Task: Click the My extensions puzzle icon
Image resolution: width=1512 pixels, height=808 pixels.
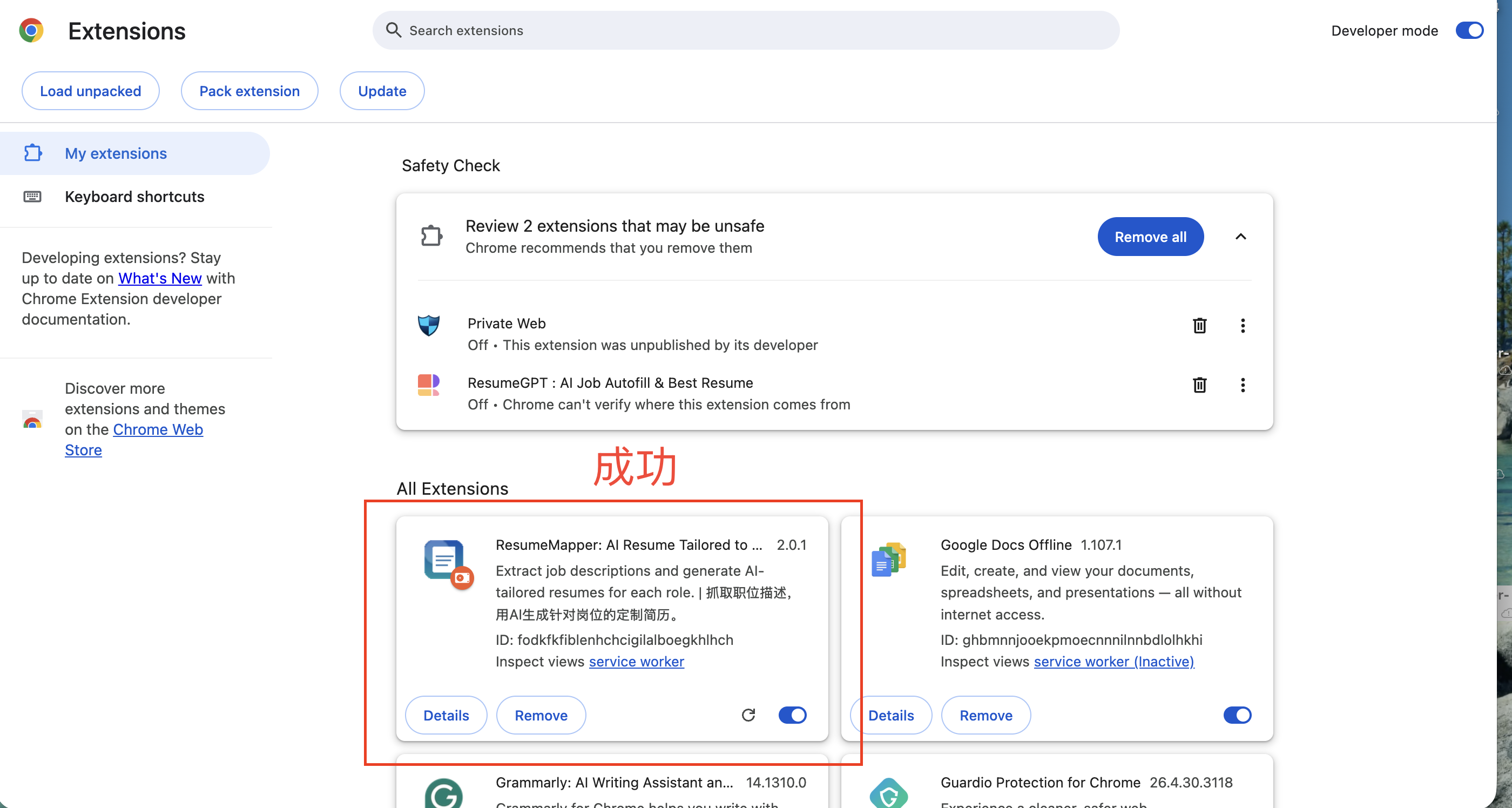Action: pyautogui.click(x=33, y=153)
